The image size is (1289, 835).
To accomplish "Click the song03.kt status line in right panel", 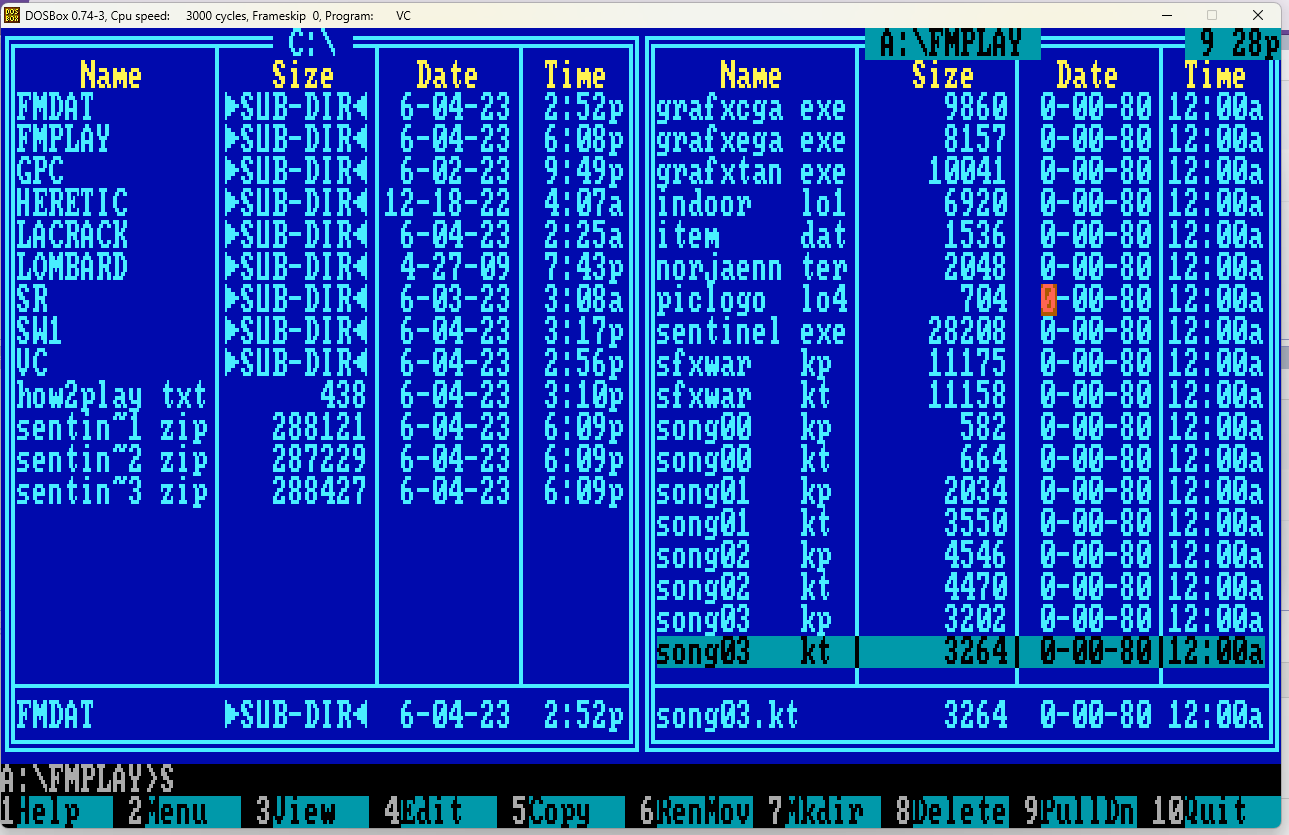I will [x=960, y=715].
